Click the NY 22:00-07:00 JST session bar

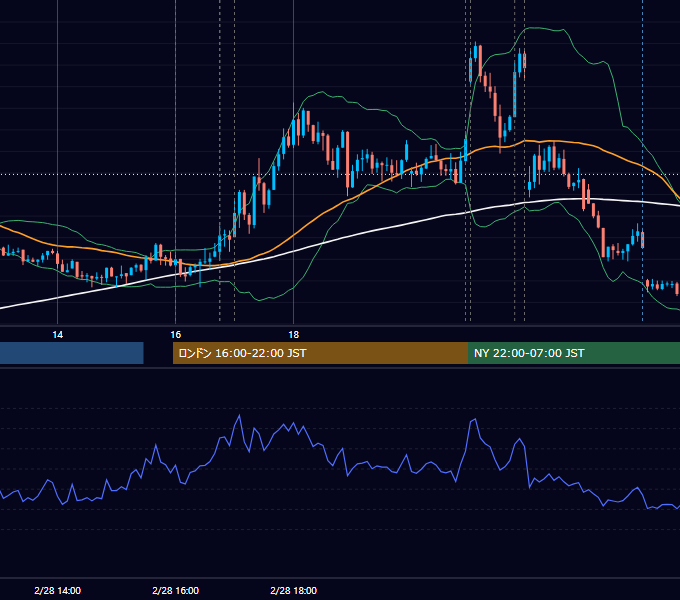tap(574, 353)
